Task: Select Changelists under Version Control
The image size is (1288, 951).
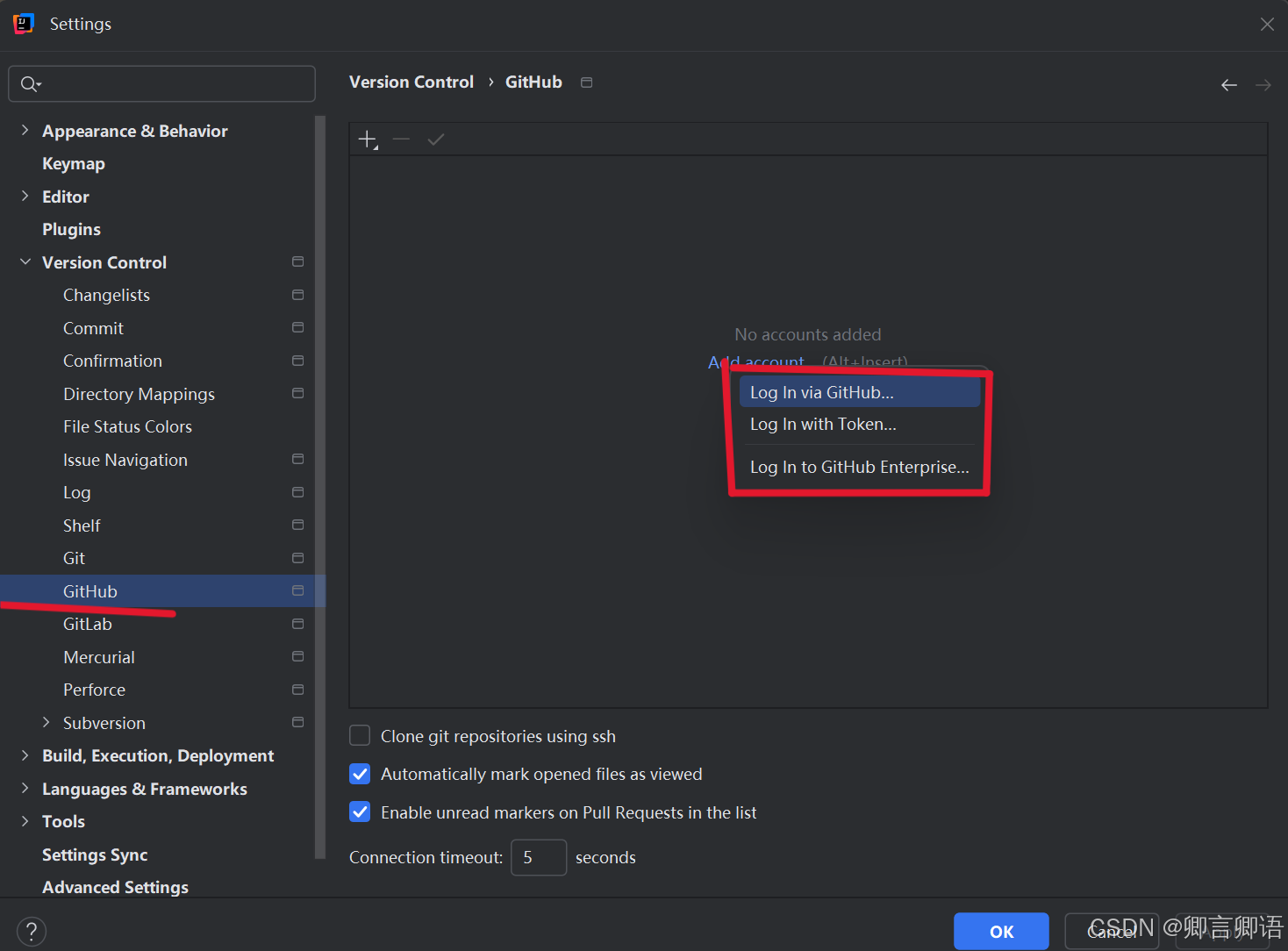Action: point(106,295)
